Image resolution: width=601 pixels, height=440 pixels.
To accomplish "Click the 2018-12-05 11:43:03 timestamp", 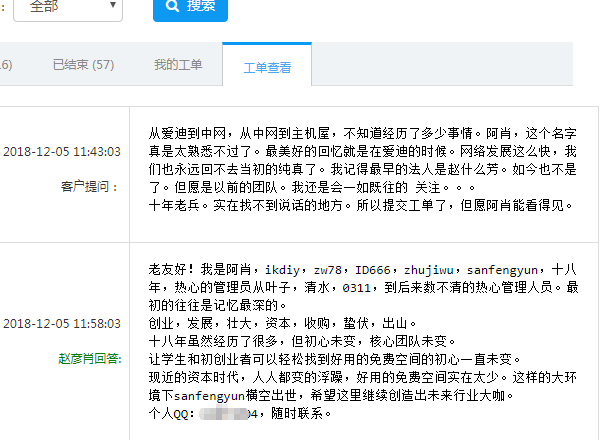I will [x=61, y=152].
